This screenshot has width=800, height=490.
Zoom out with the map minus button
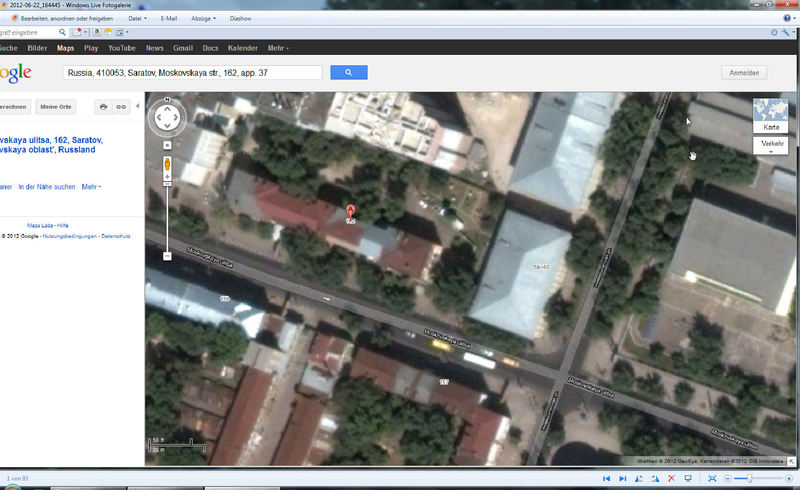tap(167, 256)
